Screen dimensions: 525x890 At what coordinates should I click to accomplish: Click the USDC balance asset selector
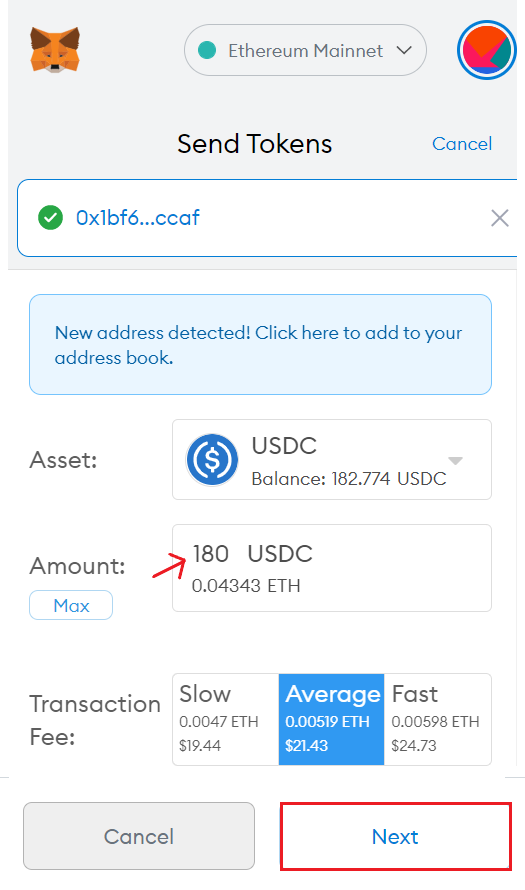coord(332,460)
